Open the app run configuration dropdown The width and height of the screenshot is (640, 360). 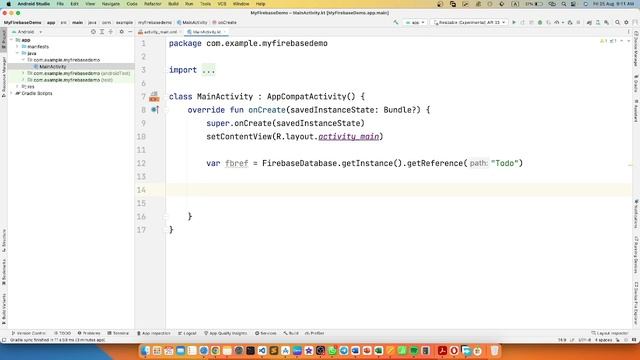(x=415, y=22)
